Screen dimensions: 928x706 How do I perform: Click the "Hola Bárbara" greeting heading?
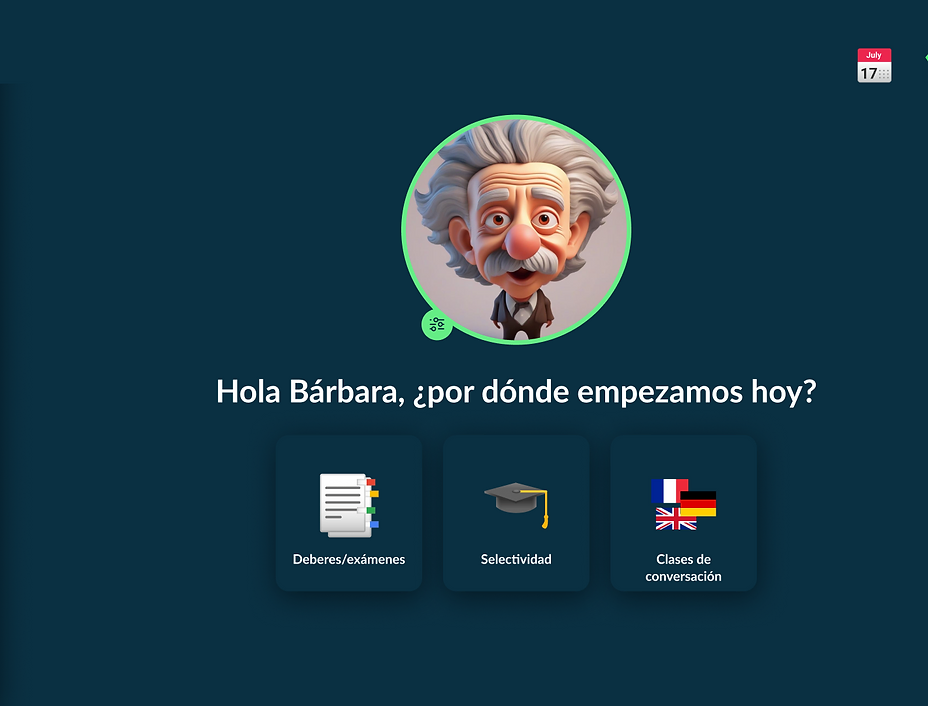(515, 391)
